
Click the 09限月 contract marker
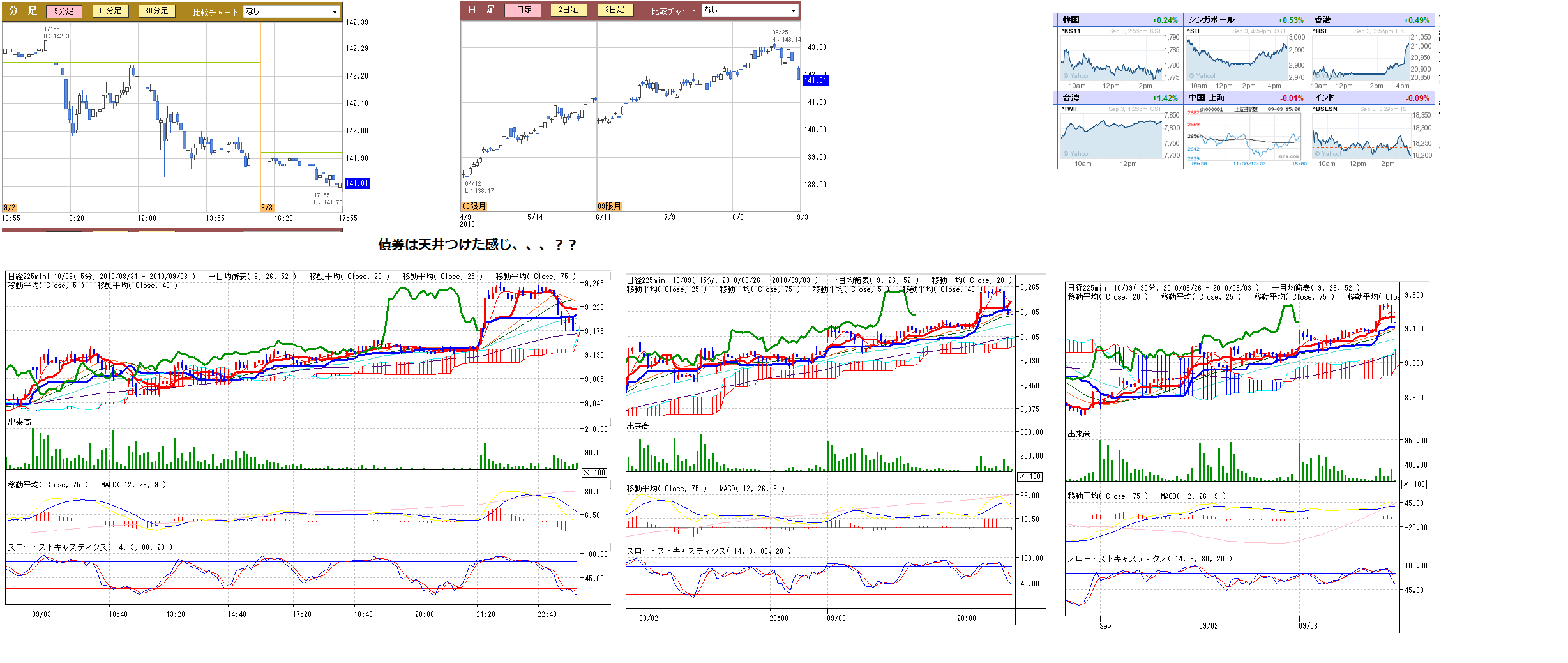click(609, 206)
